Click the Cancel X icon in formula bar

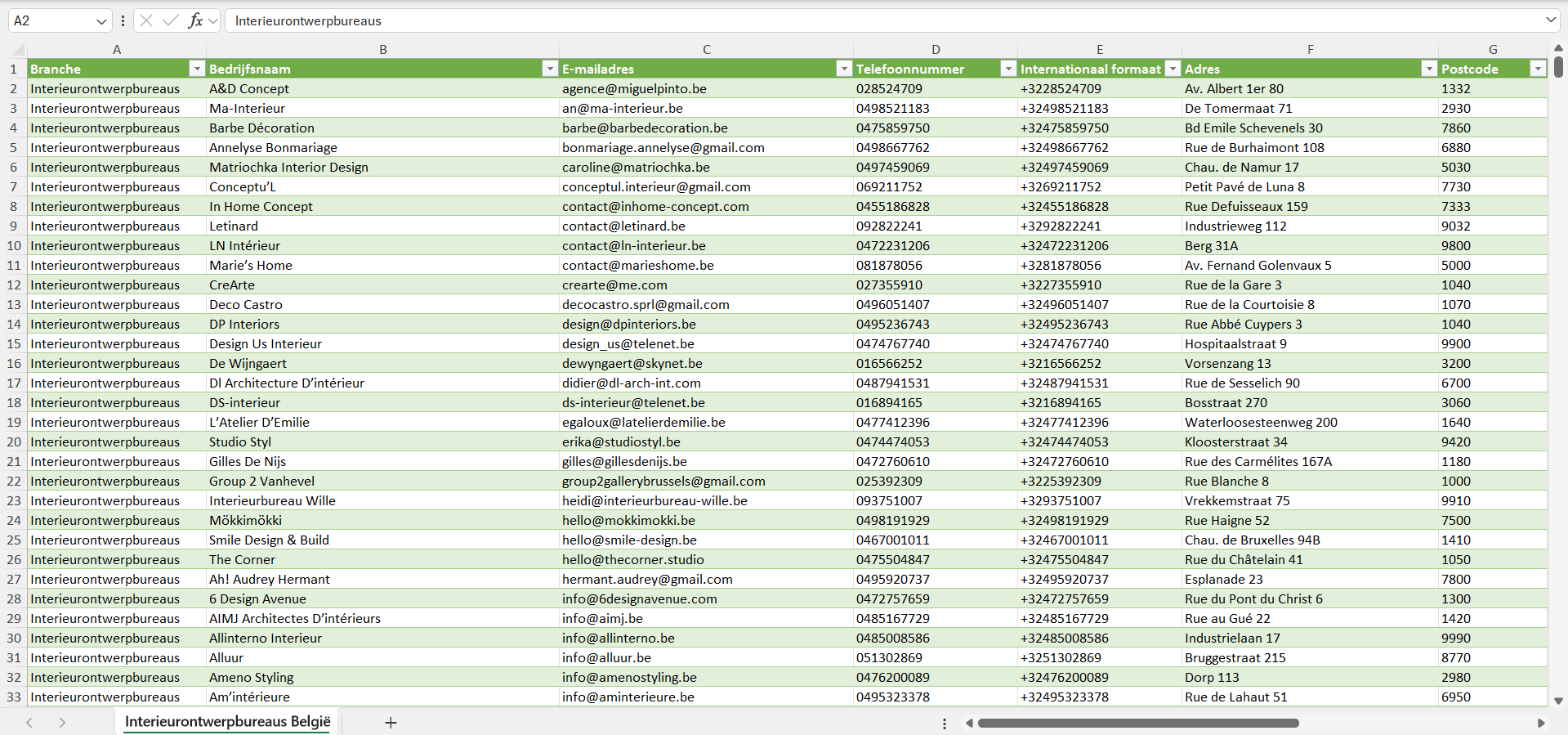[146, 20]
